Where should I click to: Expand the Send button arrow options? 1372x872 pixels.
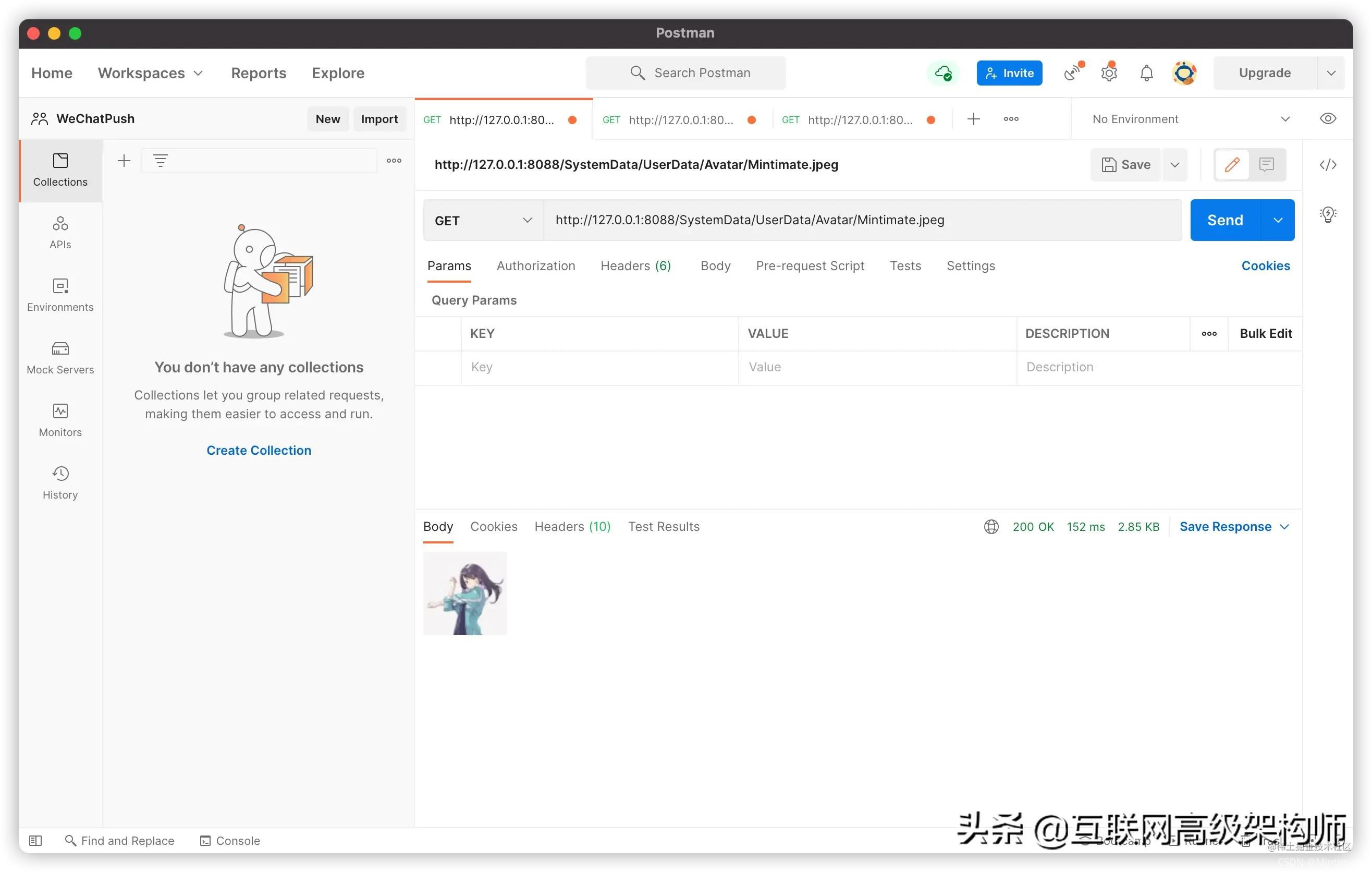1278,220
